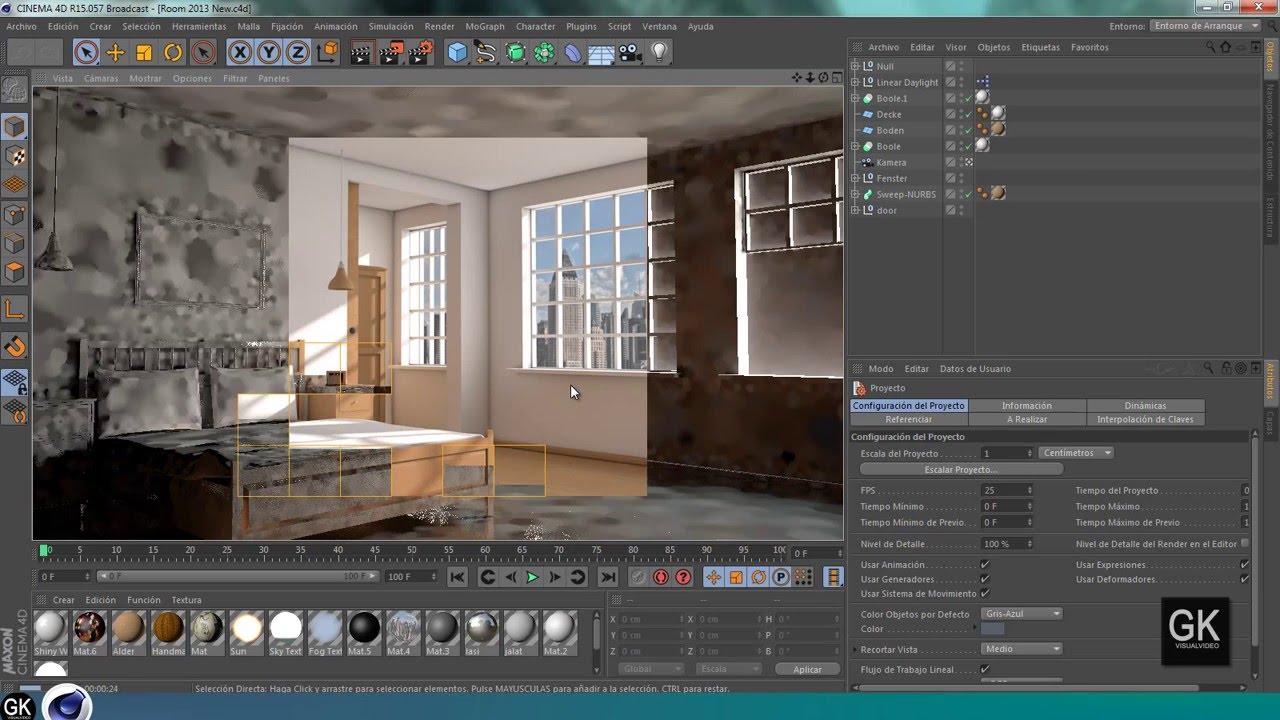The image size is (1280, 720).
Task: Click the Aplicar button
Action: (807, 669)
